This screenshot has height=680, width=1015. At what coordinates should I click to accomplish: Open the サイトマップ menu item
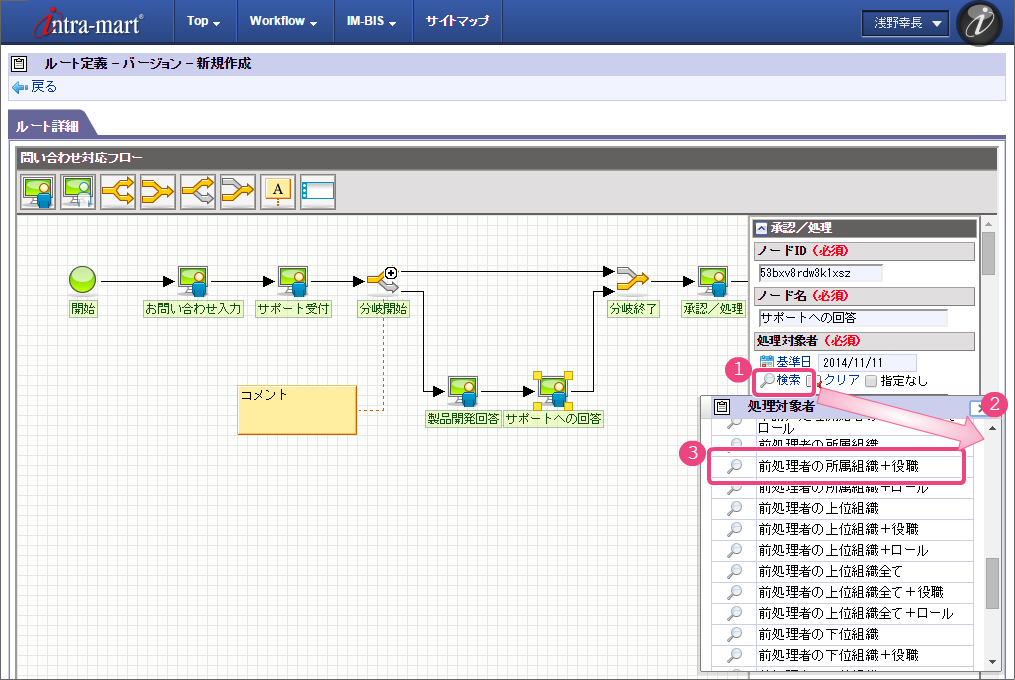(457, 21)
